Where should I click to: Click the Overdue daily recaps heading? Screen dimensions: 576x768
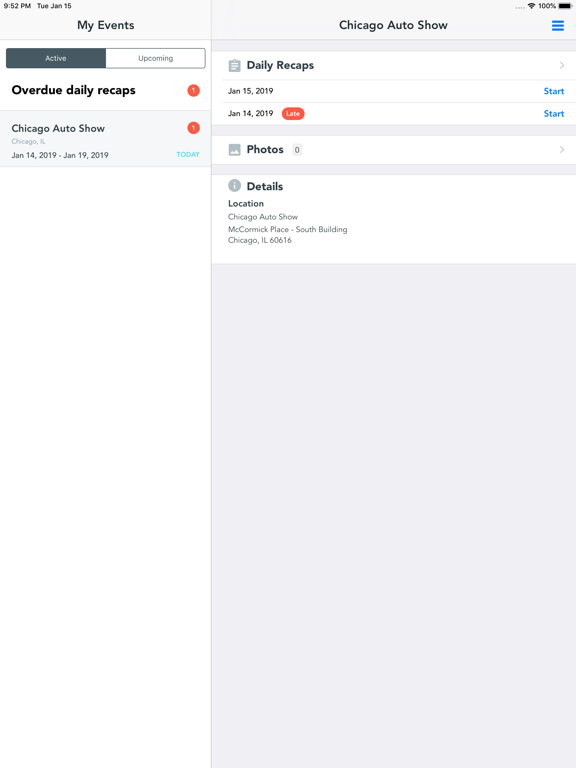(73, 90)
